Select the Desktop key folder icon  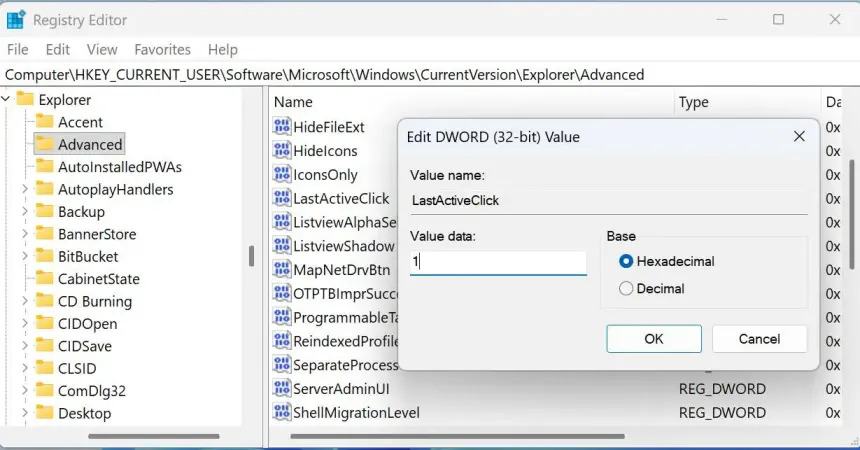pyautogui.click(x=44, y=413)
